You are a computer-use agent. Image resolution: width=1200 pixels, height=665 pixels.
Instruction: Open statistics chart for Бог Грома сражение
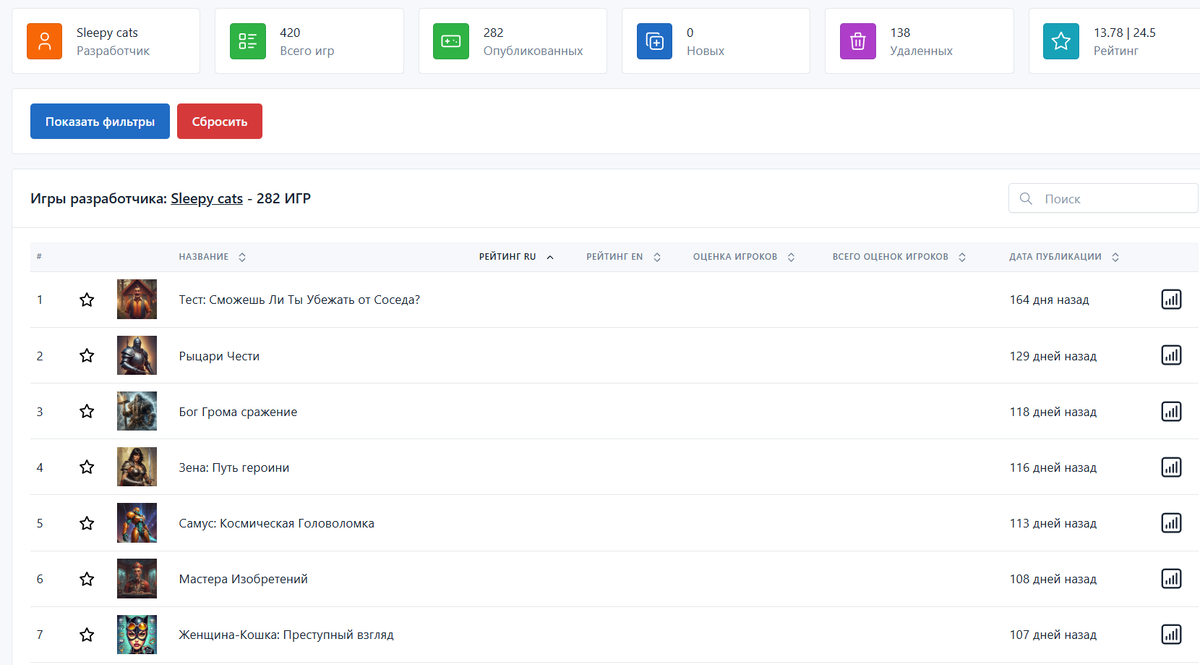[1171, 411]
